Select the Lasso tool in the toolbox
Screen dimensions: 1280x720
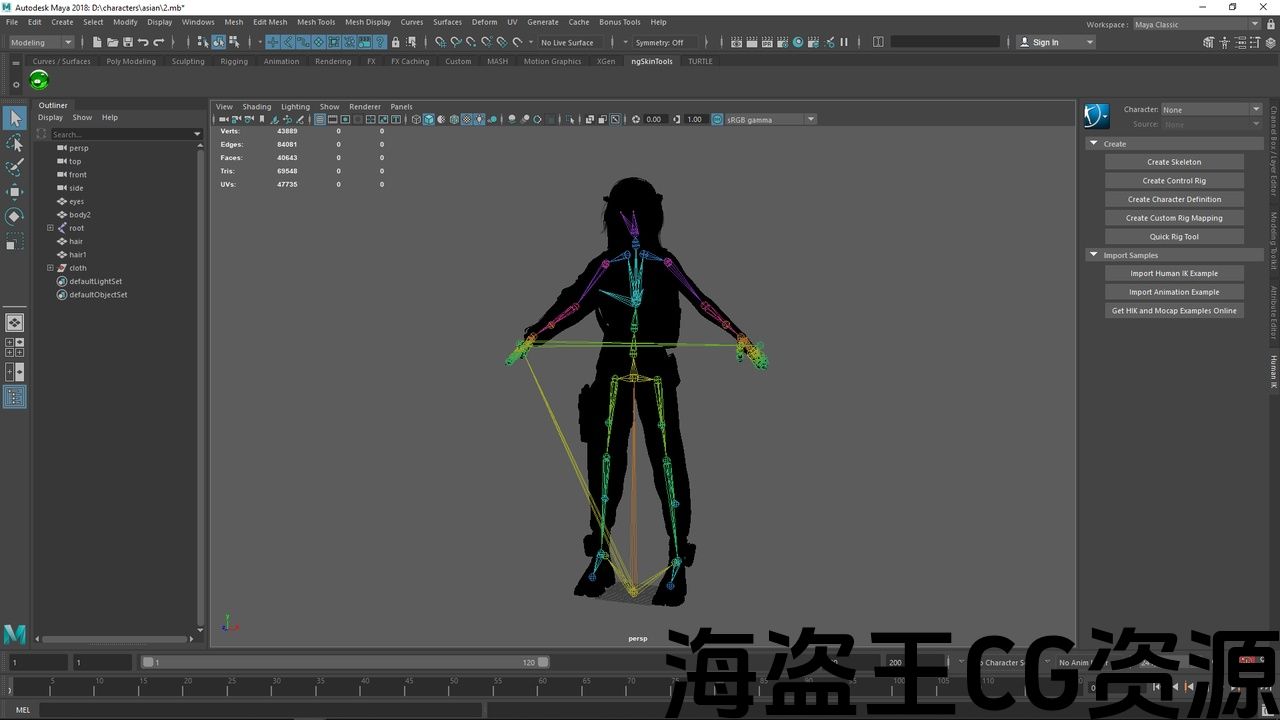pyautogui.click(x=15, y=143)
